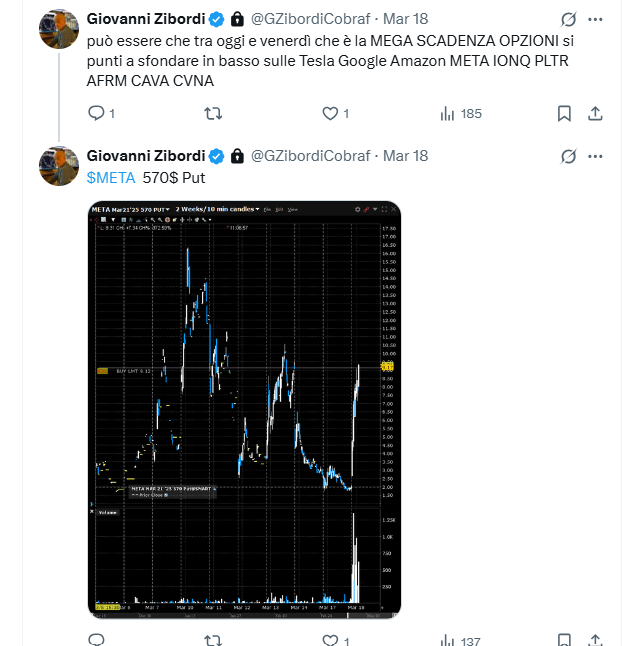Open the META 570 put chart image
Screen dimensions: 622x646
(x=244, y=410)
